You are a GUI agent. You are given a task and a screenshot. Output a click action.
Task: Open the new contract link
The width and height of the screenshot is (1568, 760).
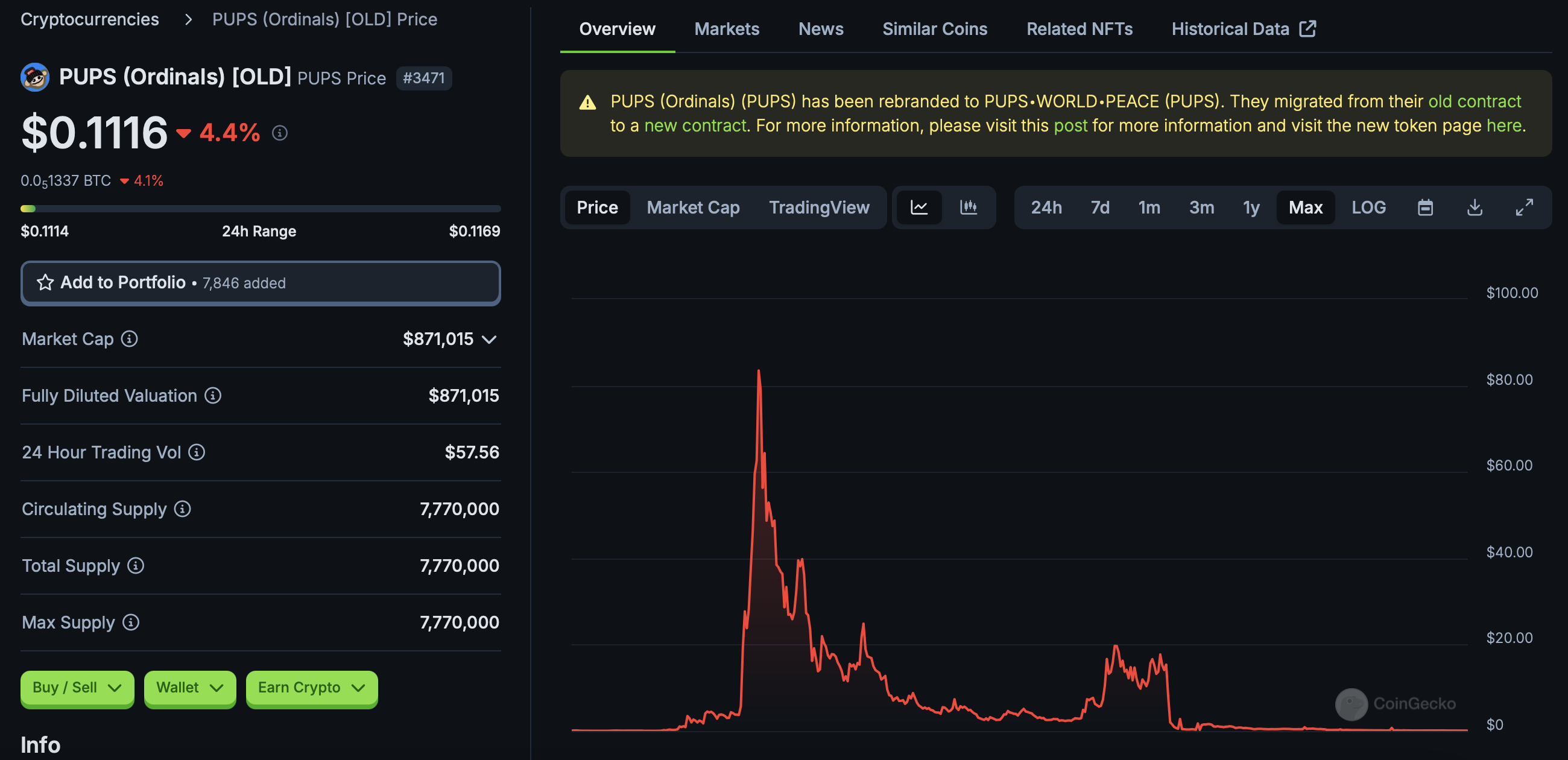pos(695,125)
